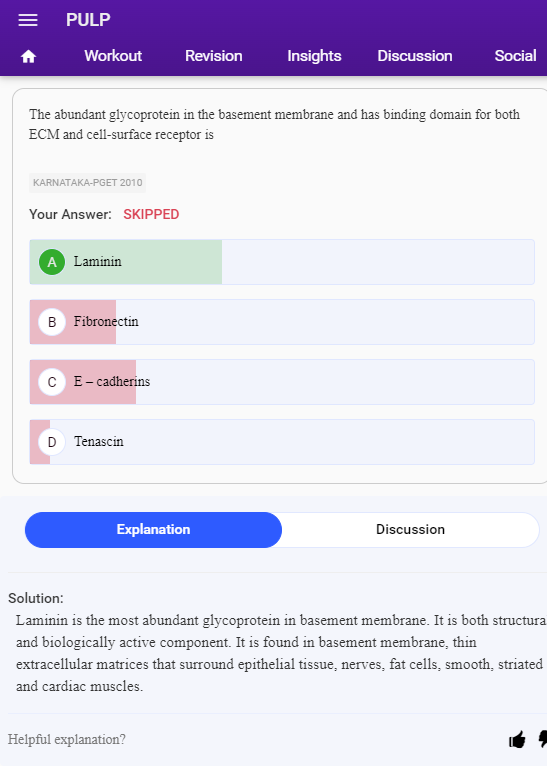Choose the Fibronectin answer row
This screenshot has height=766, width=547.
(282, 322)
